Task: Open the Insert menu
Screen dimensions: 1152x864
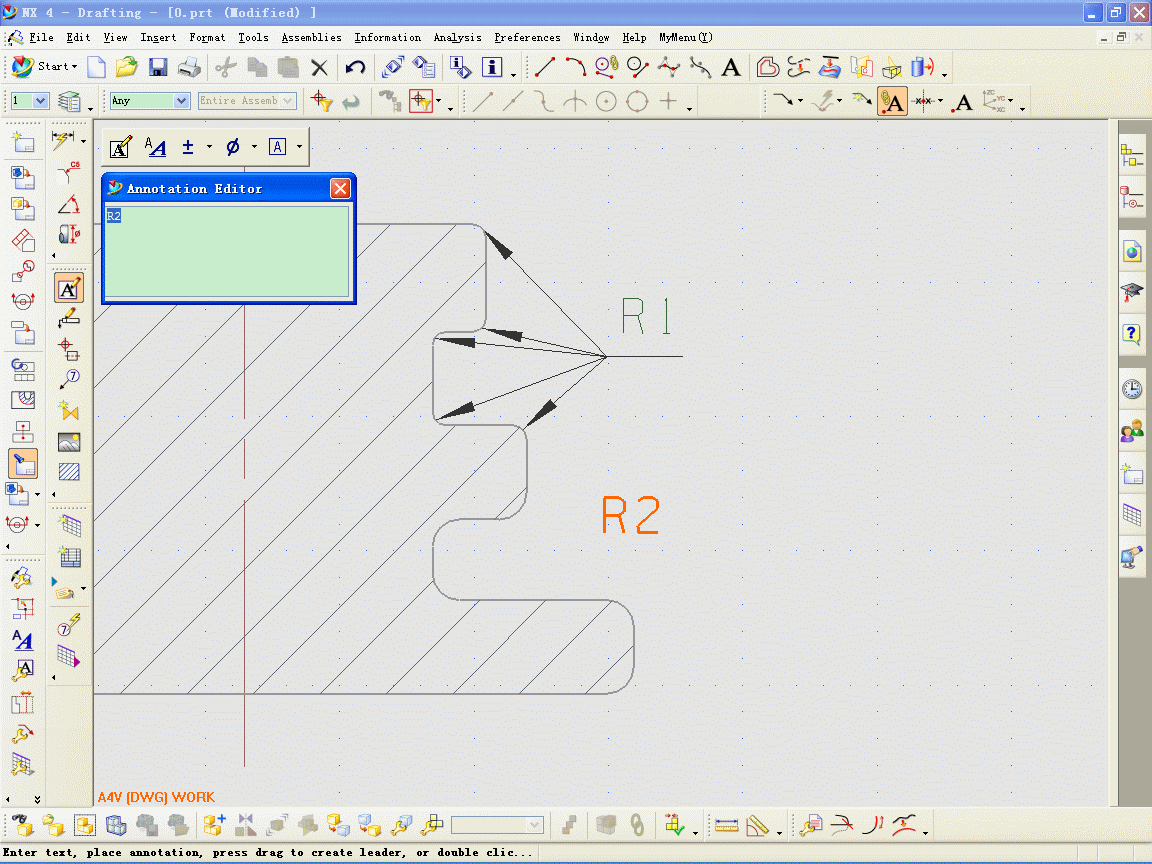Action: click(158, 37)
